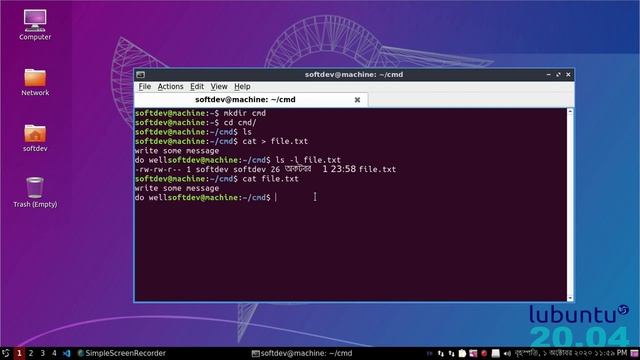Open the View menu

coord(219,87)
